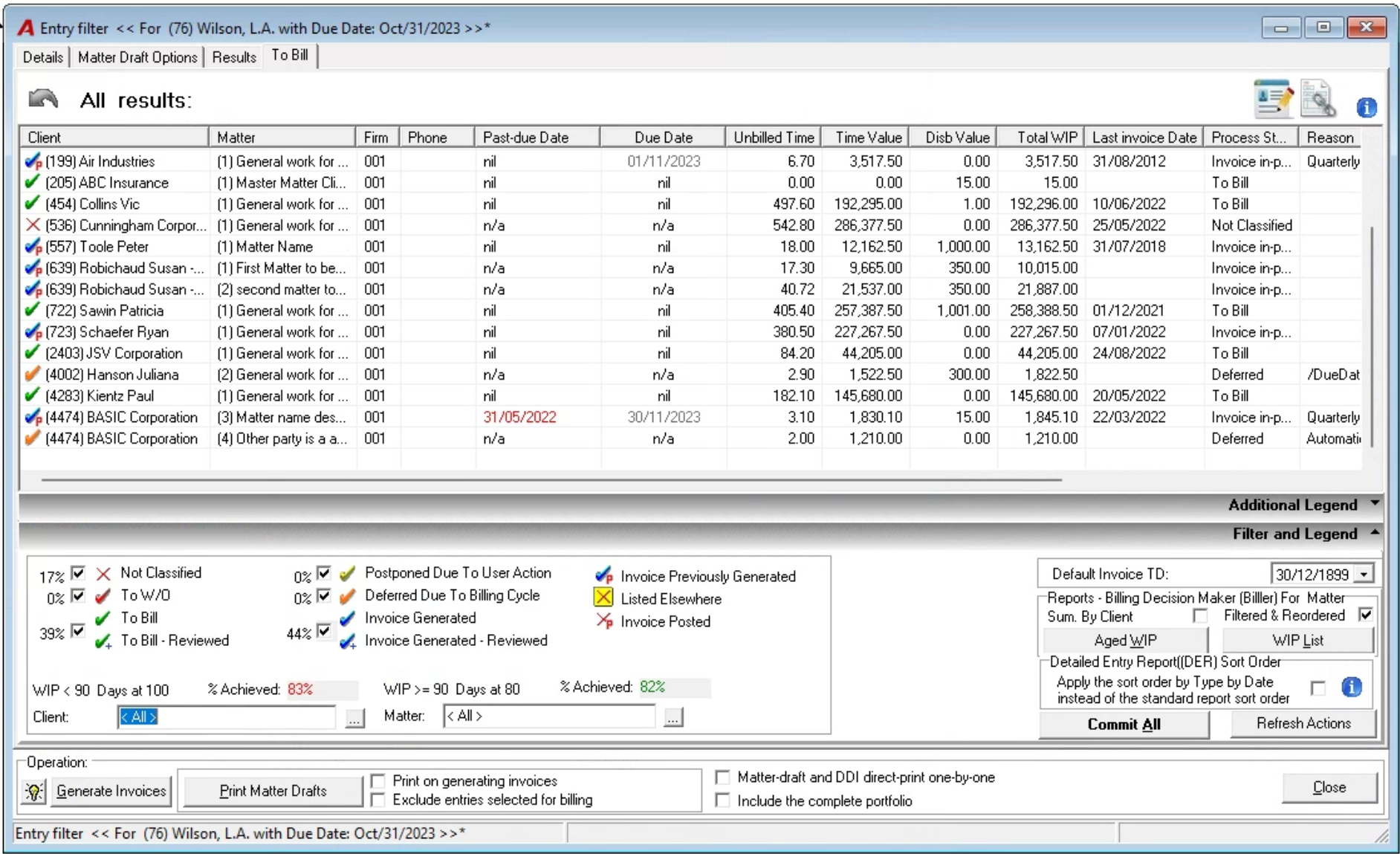Open the document search magnifier icon
The height and width of the screenshot is (854, 1400).
coord(1318,98)
